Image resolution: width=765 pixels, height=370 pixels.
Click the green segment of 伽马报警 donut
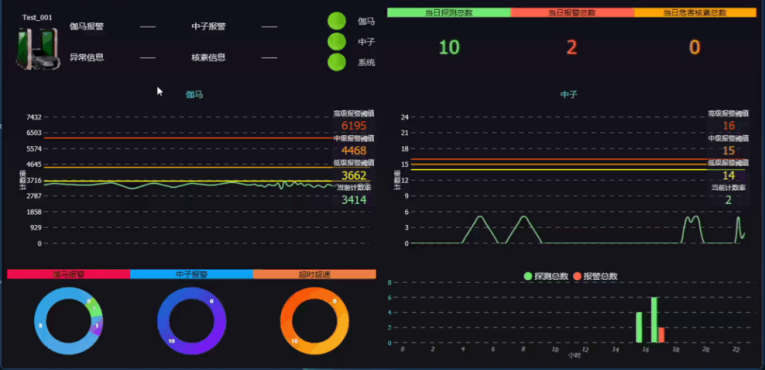point(94,308)
